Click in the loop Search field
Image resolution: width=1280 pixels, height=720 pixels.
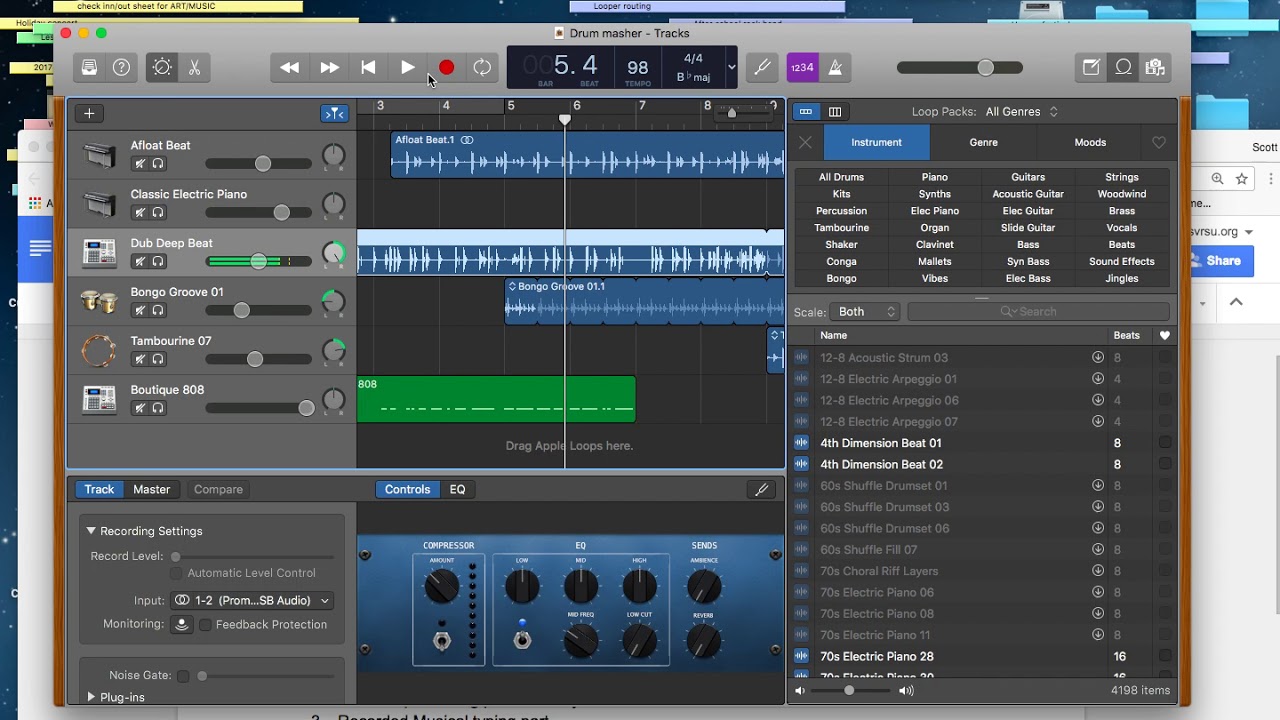(x=1038, y=312)
